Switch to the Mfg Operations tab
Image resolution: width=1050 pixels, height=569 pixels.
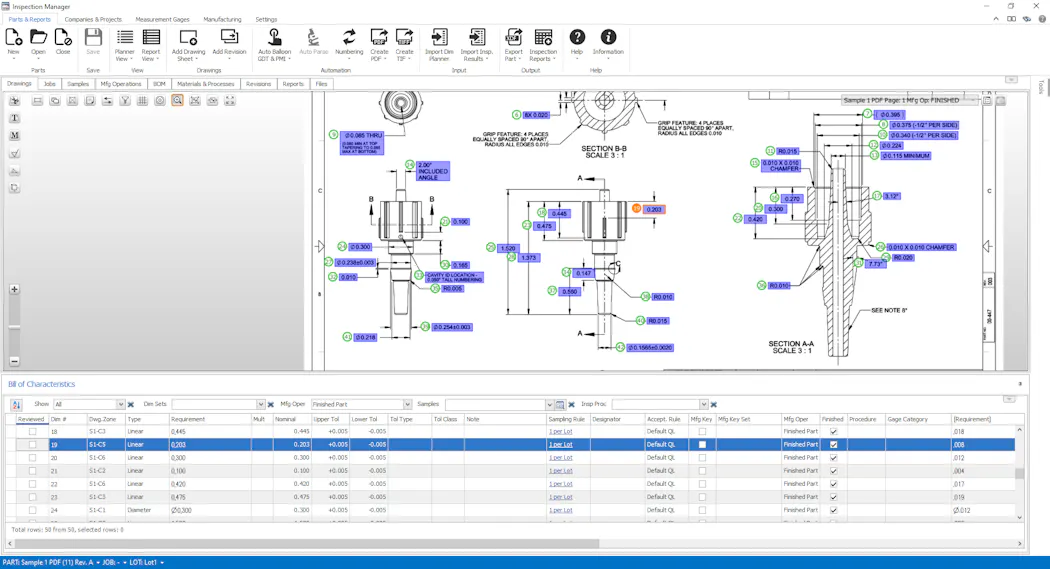121,84
